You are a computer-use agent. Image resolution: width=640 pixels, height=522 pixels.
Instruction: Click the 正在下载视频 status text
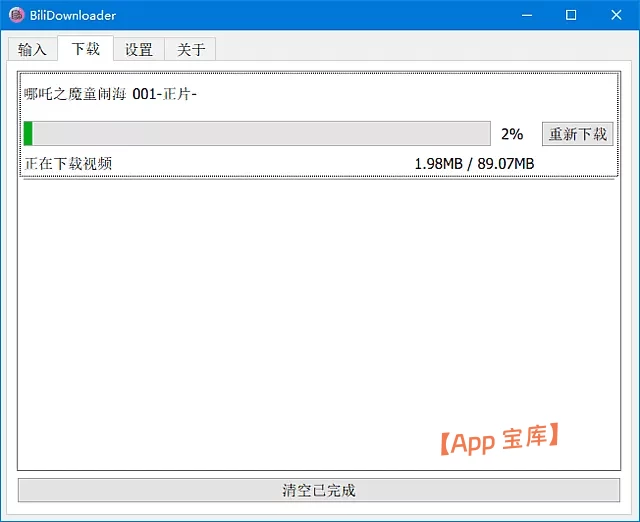coord(68,164)
